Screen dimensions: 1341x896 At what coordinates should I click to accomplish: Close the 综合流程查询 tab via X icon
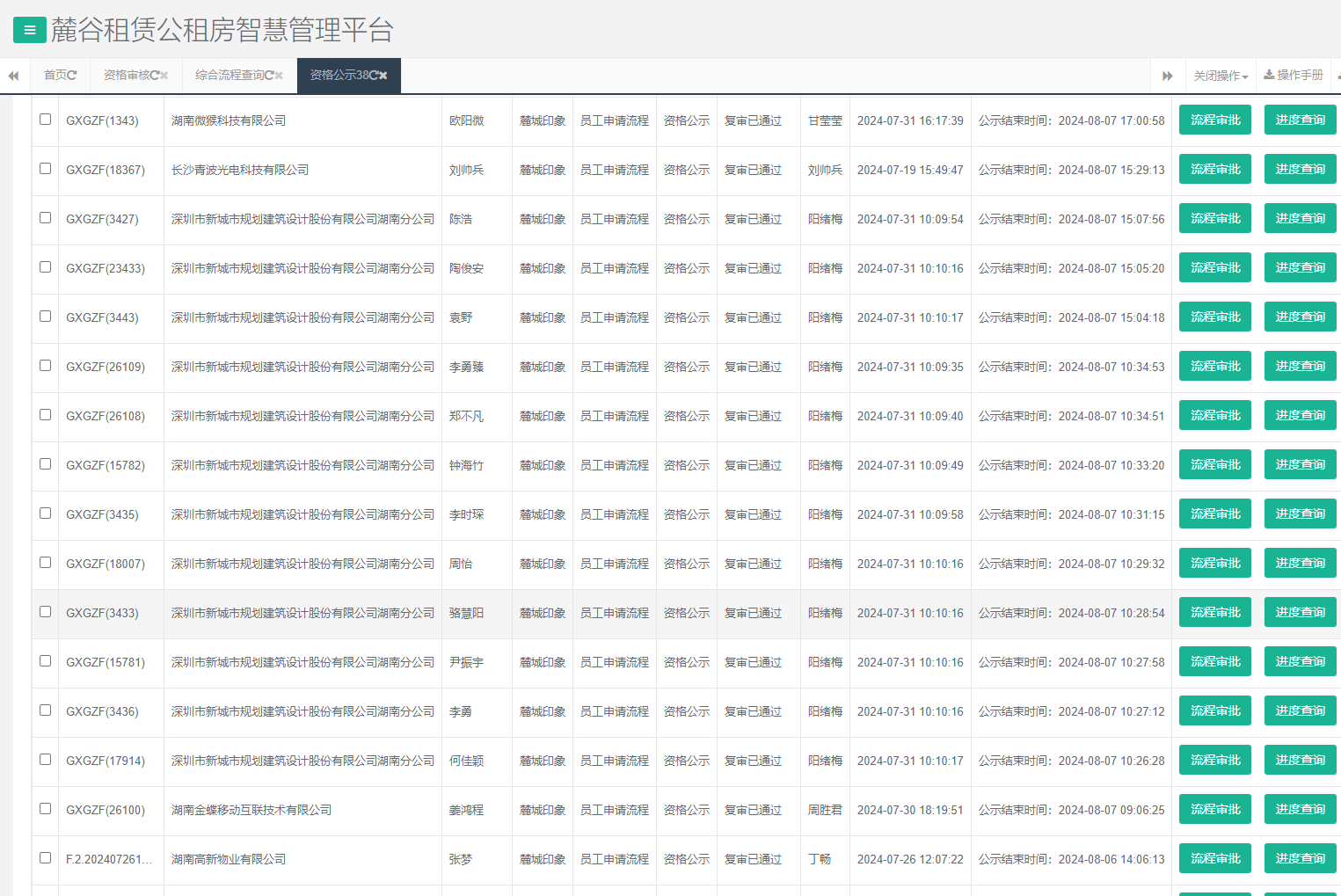279,76
